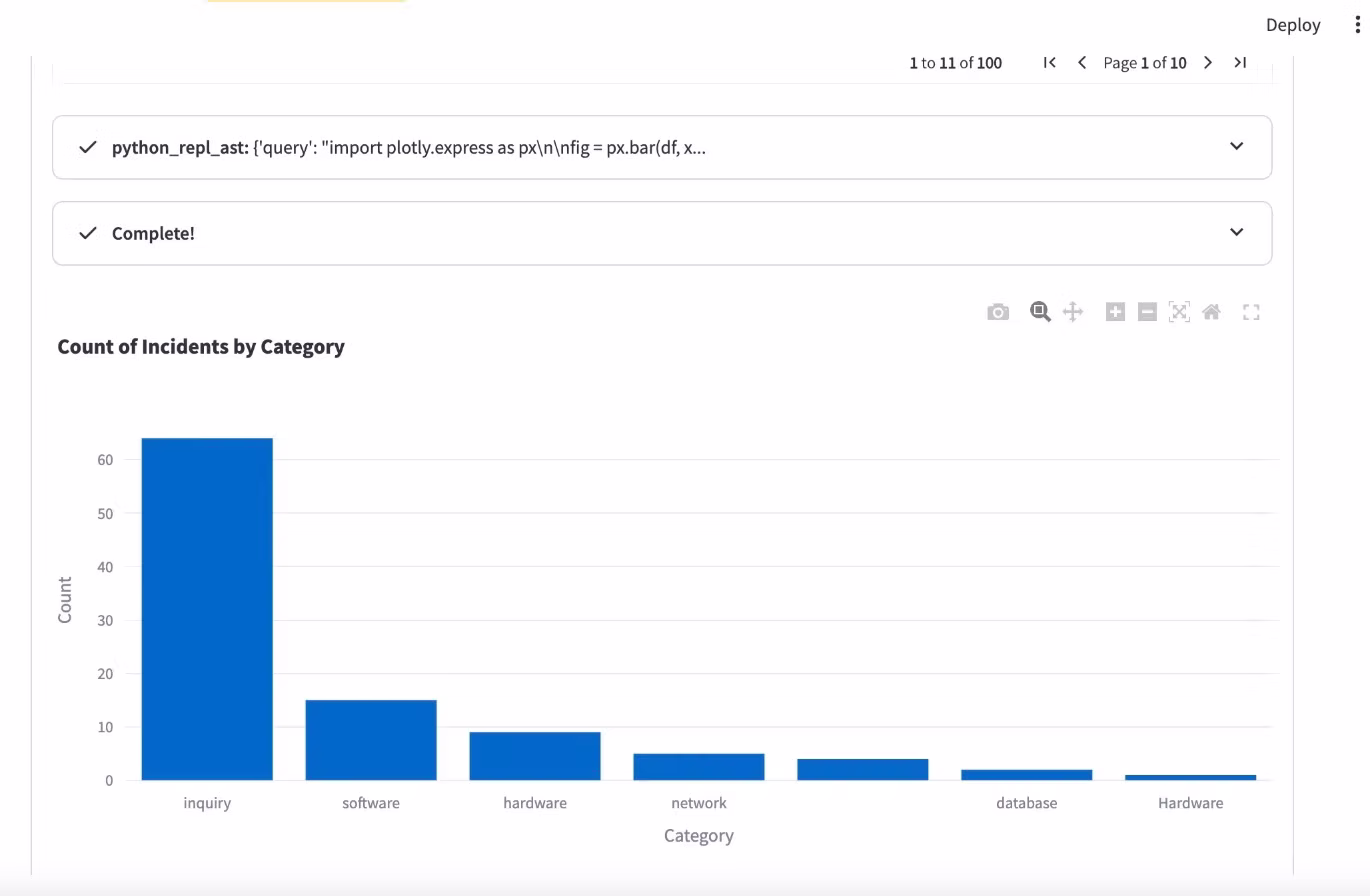The image size is (1370, 896).
Task: Expand the python_repl_ast step chevron
Action: [x=1236, y=146]
